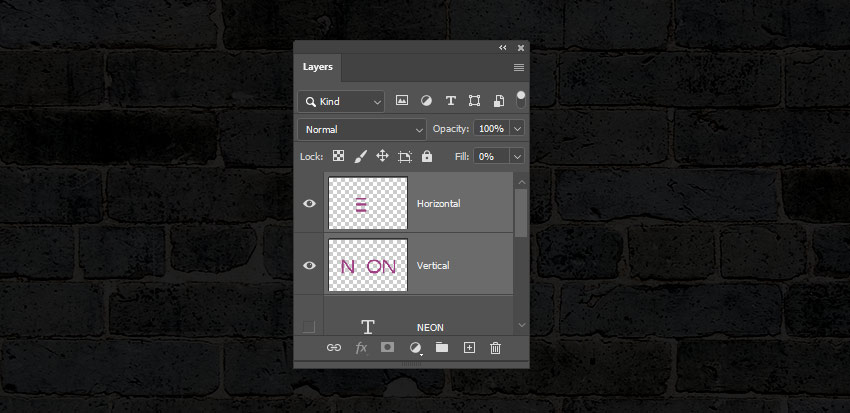This screenshot has width=850, height=413.
Task: Click the Vertical layer name
Action: pos(433,266)
